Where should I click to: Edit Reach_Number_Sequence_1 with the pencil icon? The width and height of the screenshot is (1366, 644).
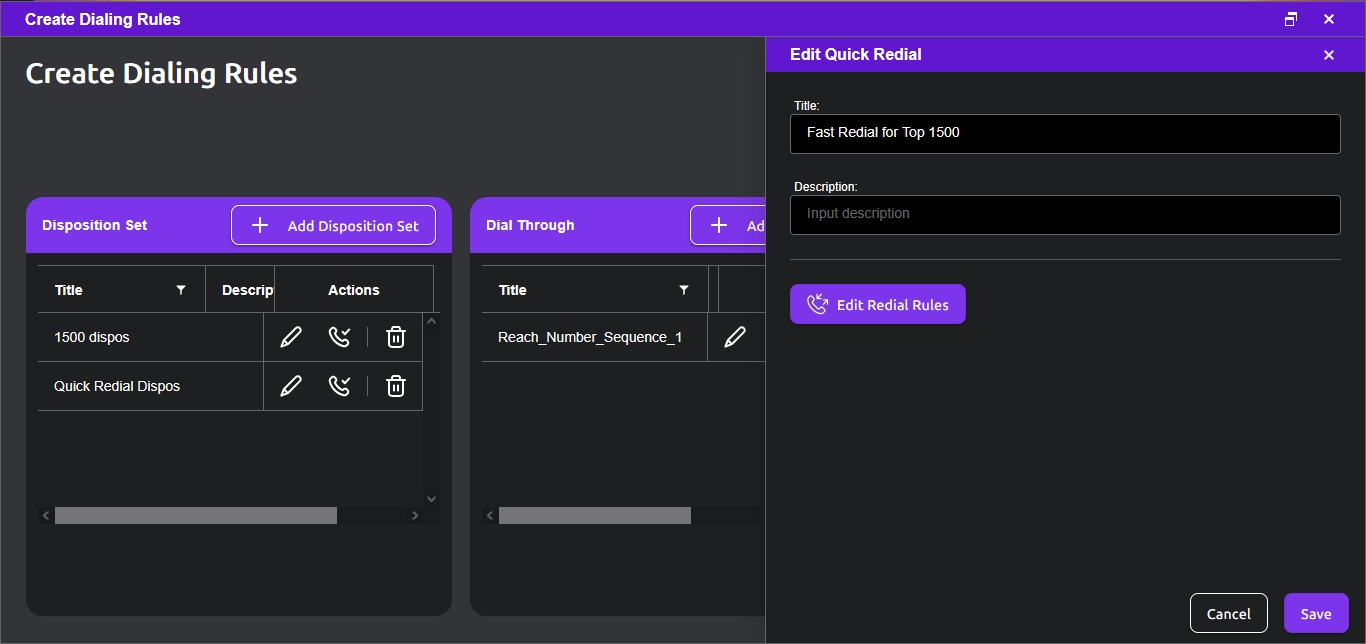735,337
